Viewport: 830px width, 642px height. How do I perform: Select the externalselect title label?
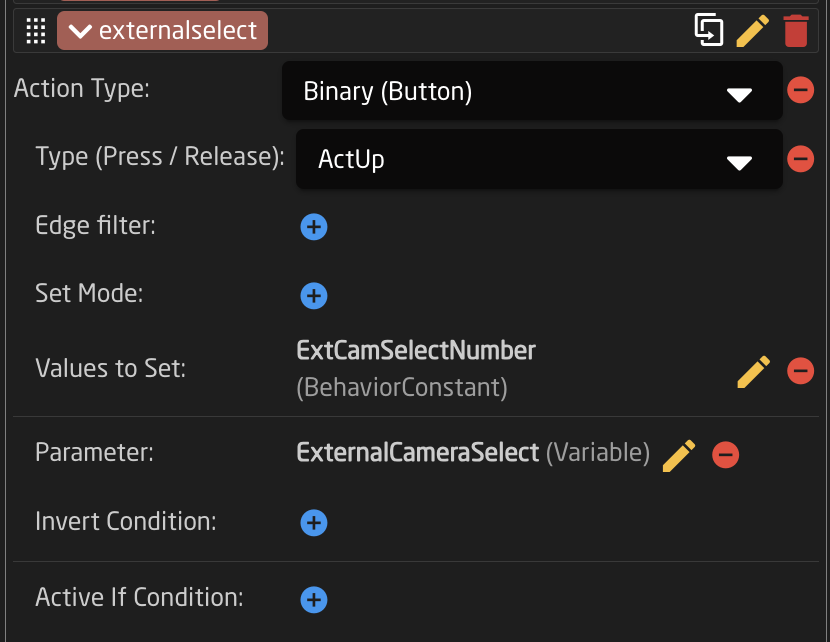pyautogui.click(x=178, y=30)
